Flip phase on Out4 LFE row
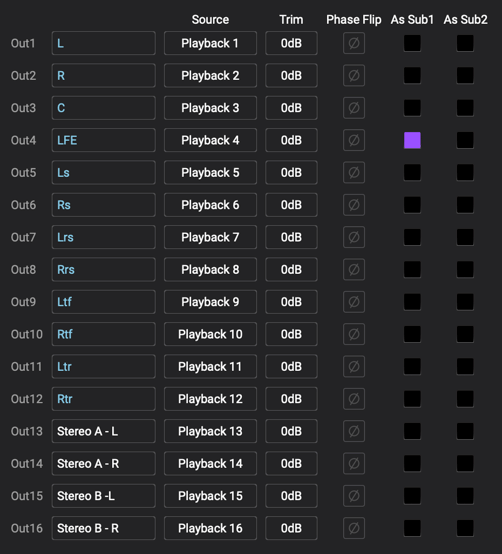The width and height of the screenshot is (502, 554). point(354,140)
